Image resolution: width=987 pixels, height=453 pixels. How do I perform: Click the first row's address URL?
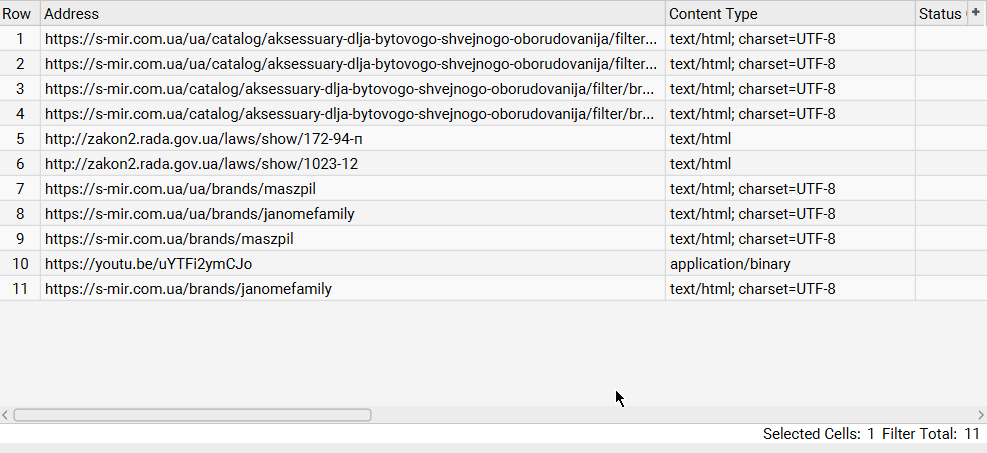click(350, 39)
